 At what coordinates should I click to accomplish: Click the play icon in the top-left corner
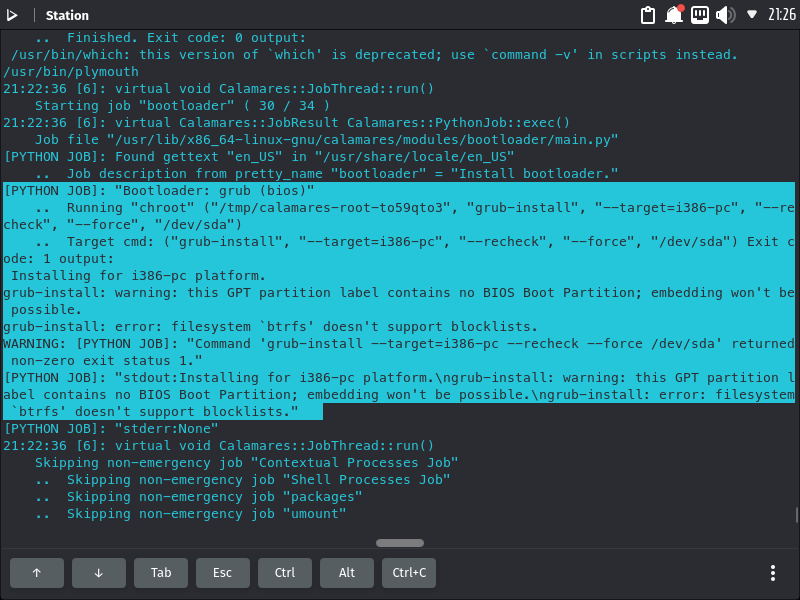15,15
